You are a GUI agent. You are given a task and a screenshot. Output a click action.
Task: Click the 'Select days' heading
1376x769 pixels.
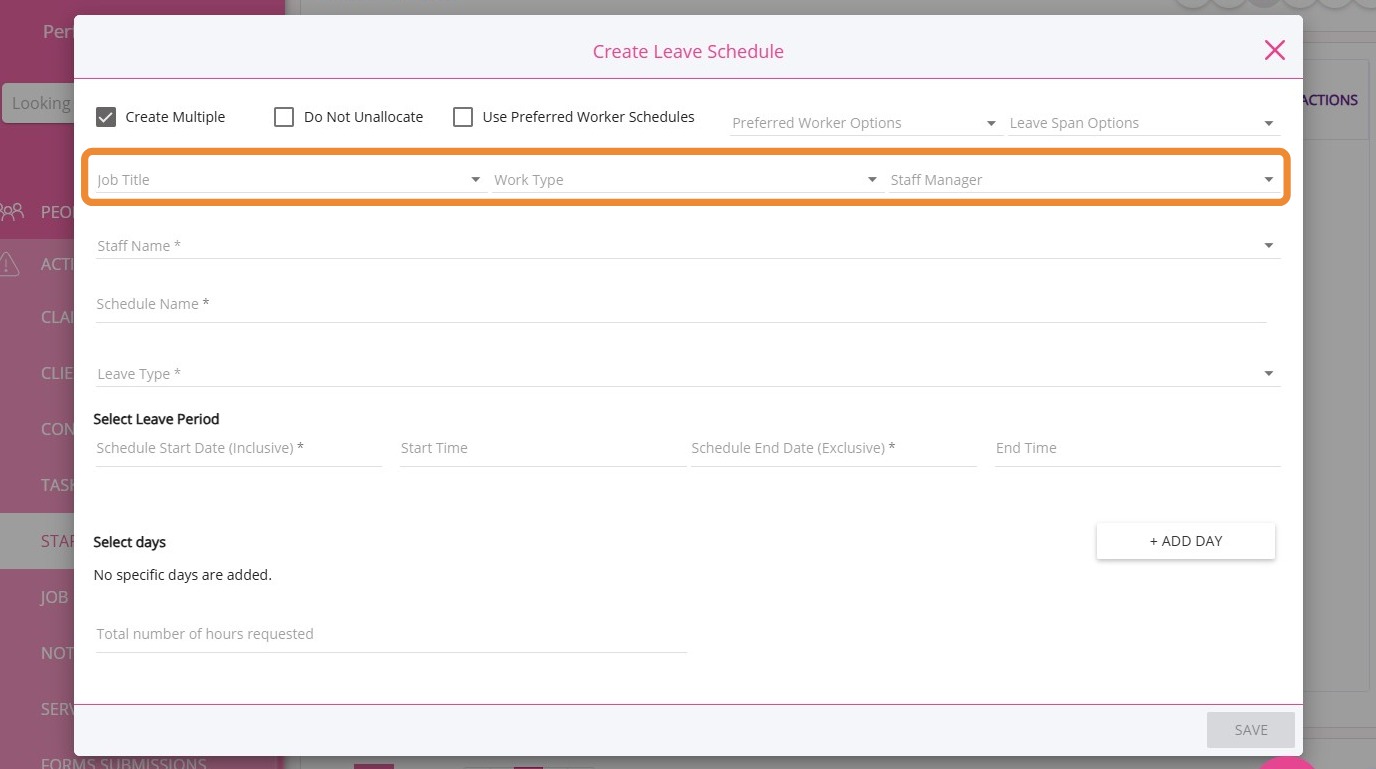click(x=130, y=542)
